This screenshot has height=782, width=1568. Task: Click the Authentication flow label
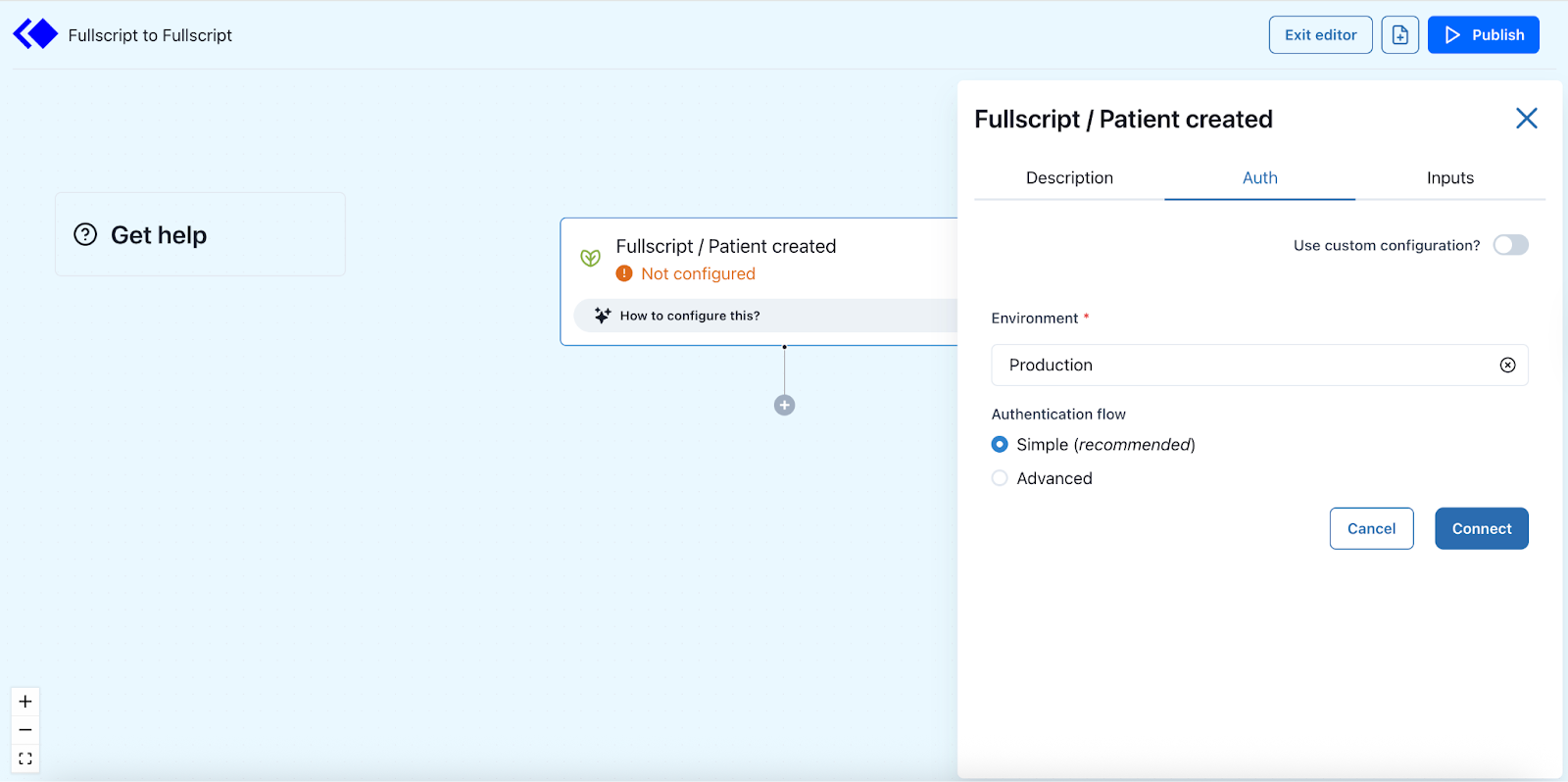pos(1058,415)
